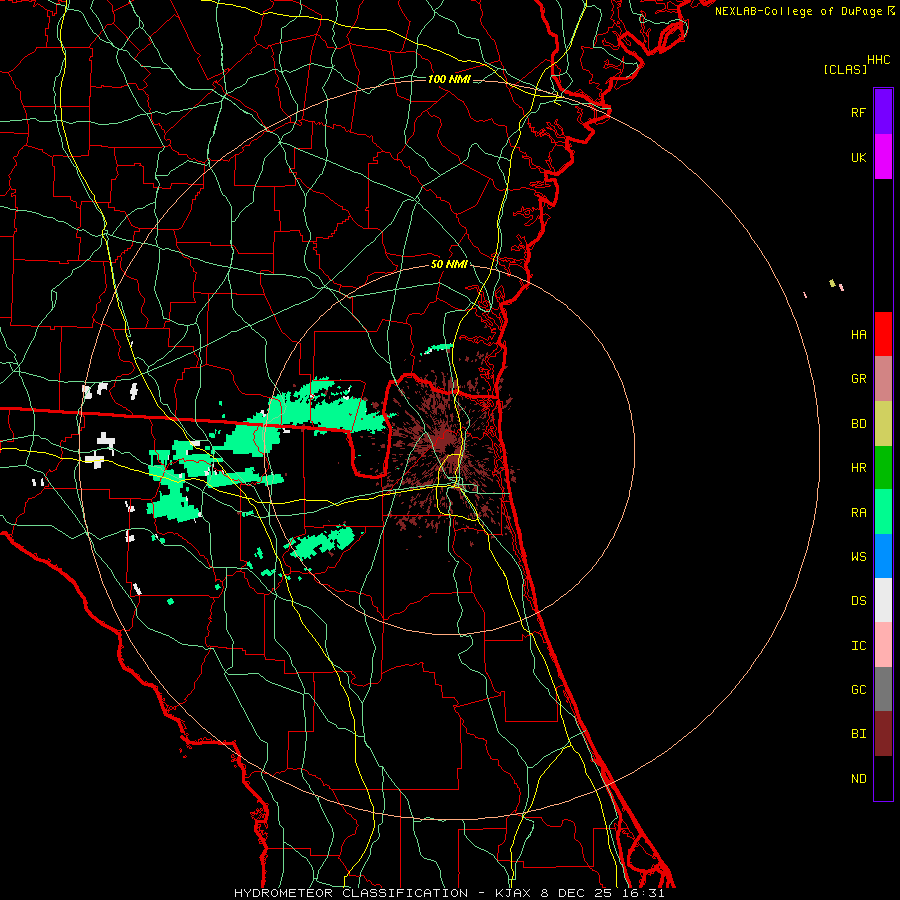Click the UK legend label
900x900 pixels.
(x=858, y=157)
